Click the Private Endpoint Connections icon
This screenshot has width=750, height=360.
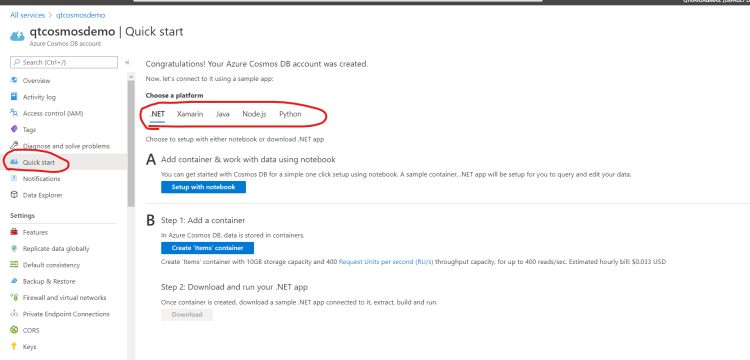[14, 314]
